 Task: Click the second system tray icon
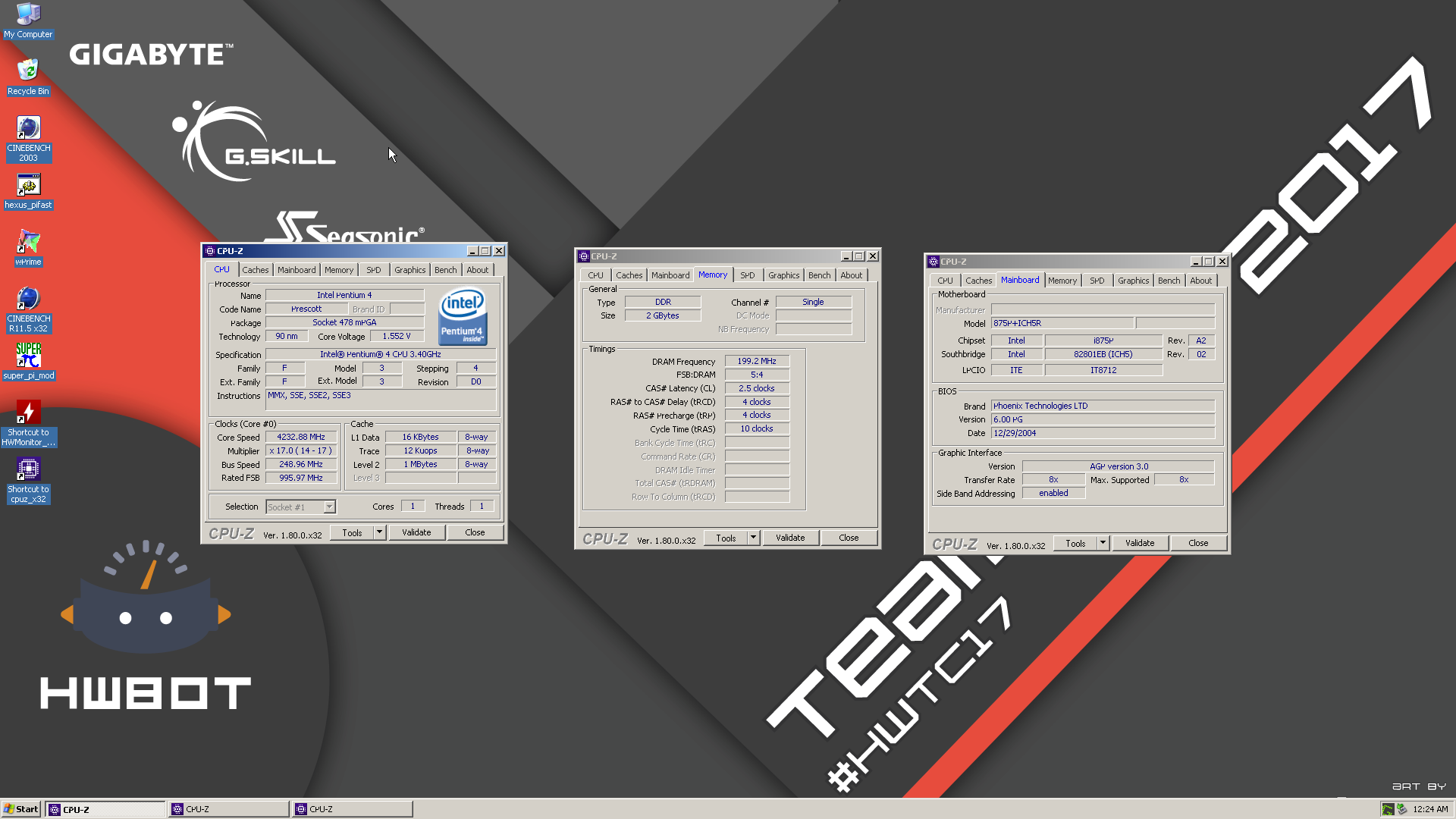(x=1402, y=809)
